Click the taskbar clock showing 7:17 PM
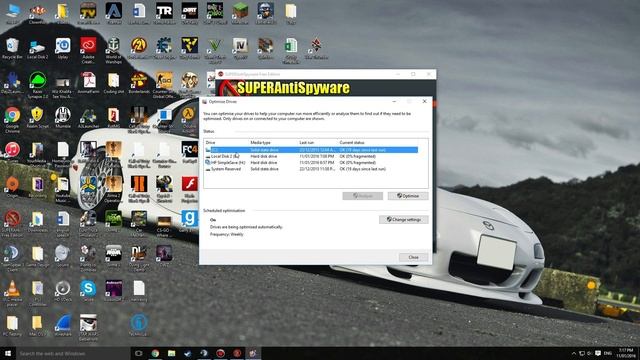This screenshot has width=640, height=360. click(626, 353)
